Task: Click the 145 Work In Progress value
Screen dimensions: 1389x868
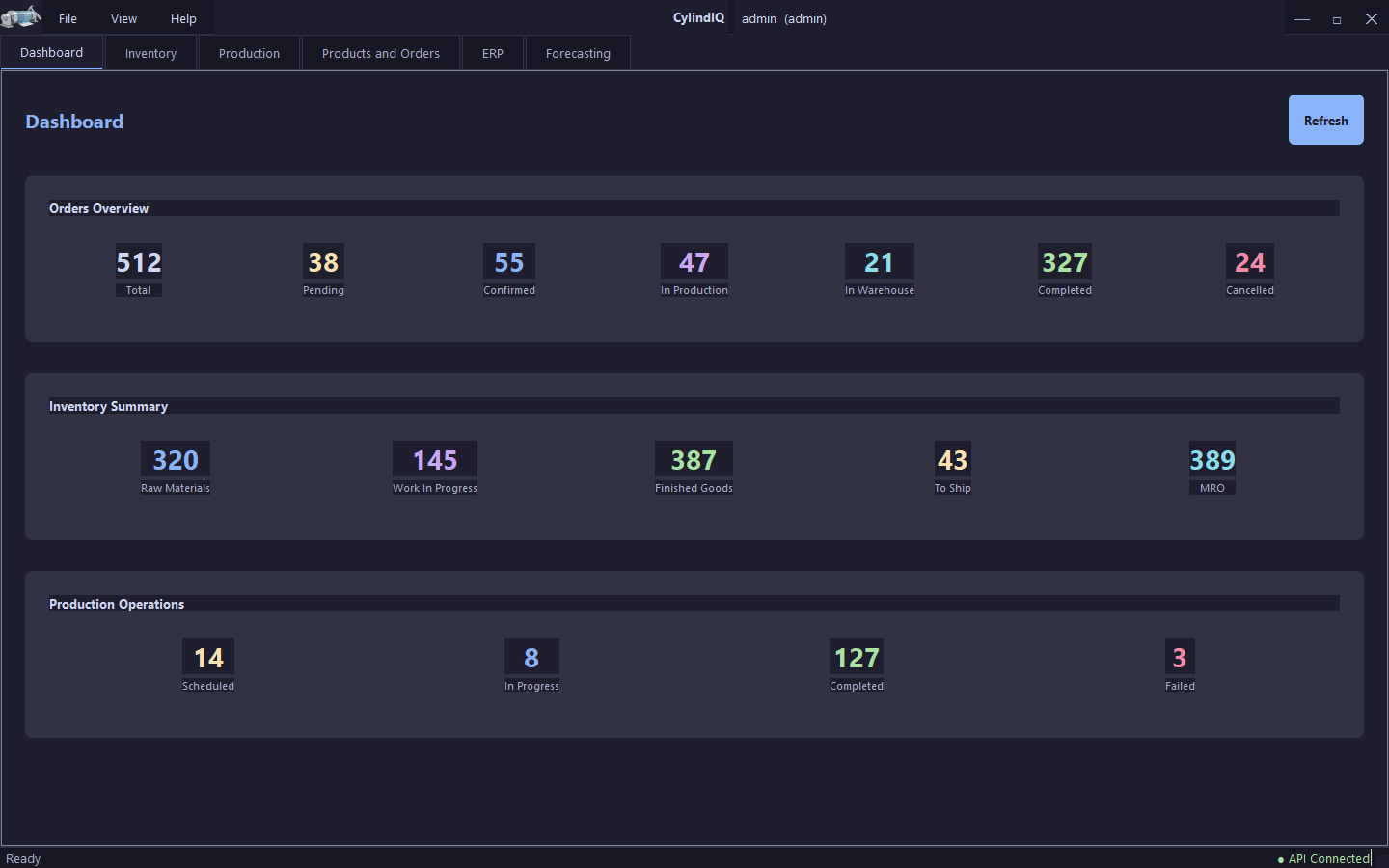Action: coord(435,460)
